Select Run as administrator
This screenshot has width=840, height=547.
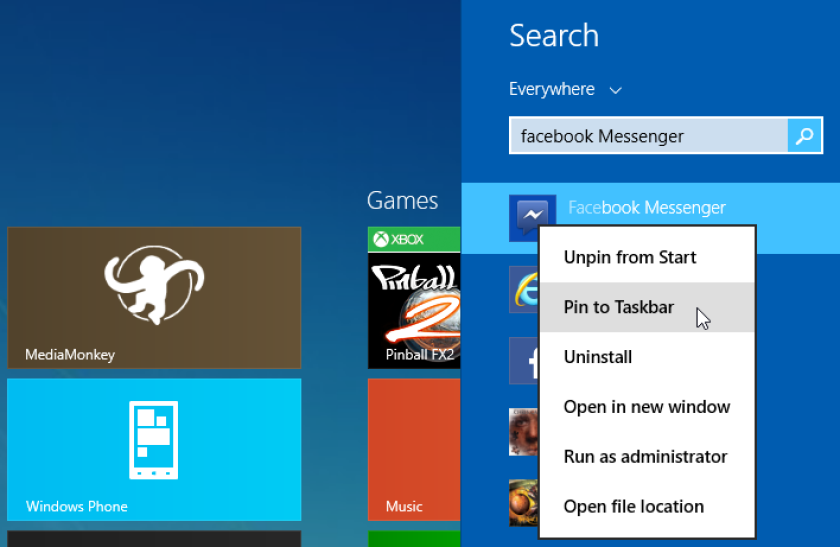coord(647,456)
